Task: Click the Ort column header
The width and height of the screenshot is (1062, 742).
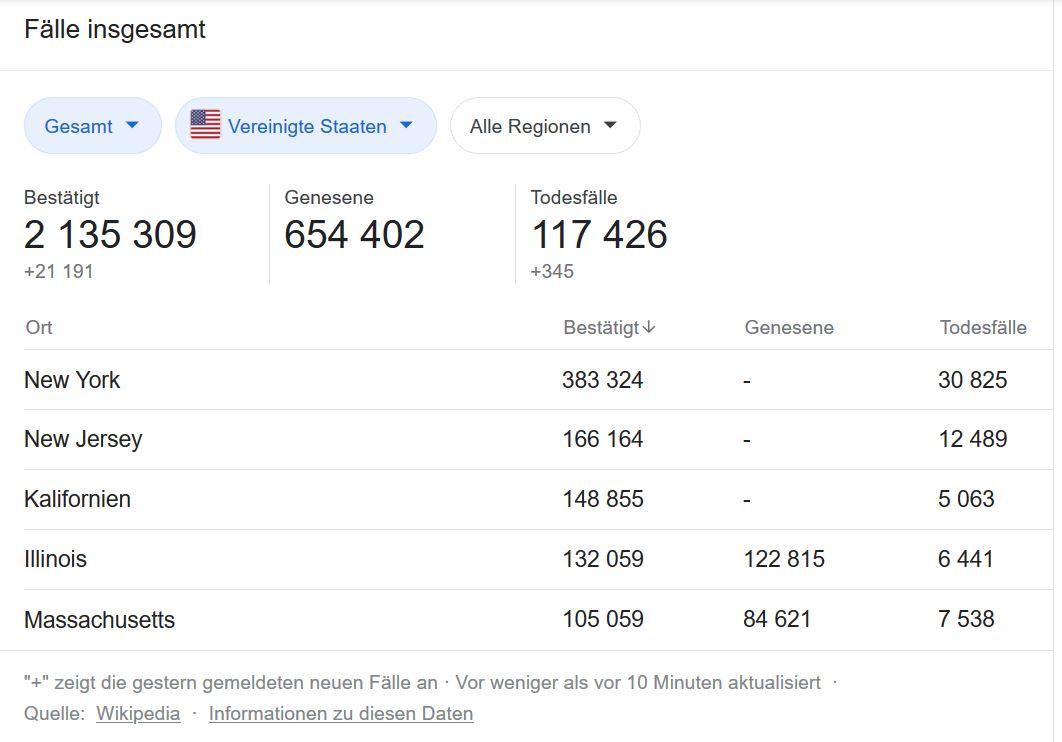Action: [39, 327]
